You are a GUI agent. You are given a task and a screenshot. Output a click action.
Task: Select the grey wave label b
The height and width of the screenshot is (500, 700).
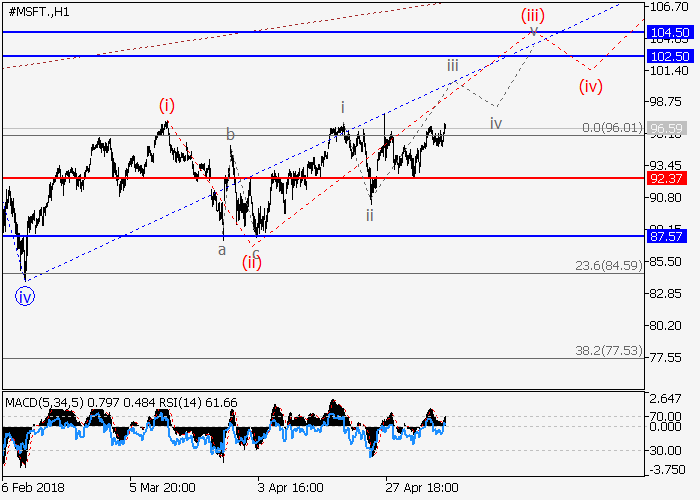point(230,134)
